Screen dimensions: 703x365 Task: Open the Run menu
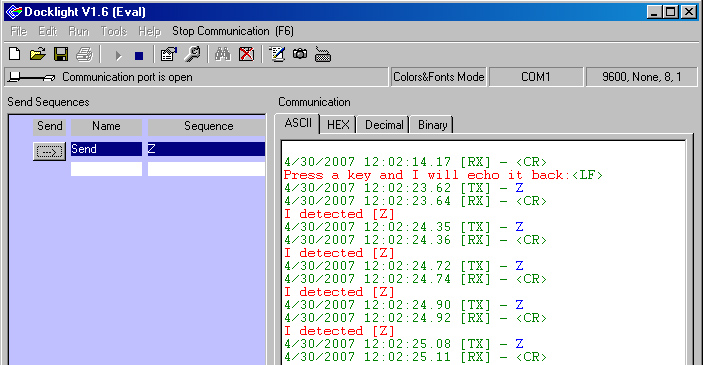pyautogui.click(x=78, y=31)
